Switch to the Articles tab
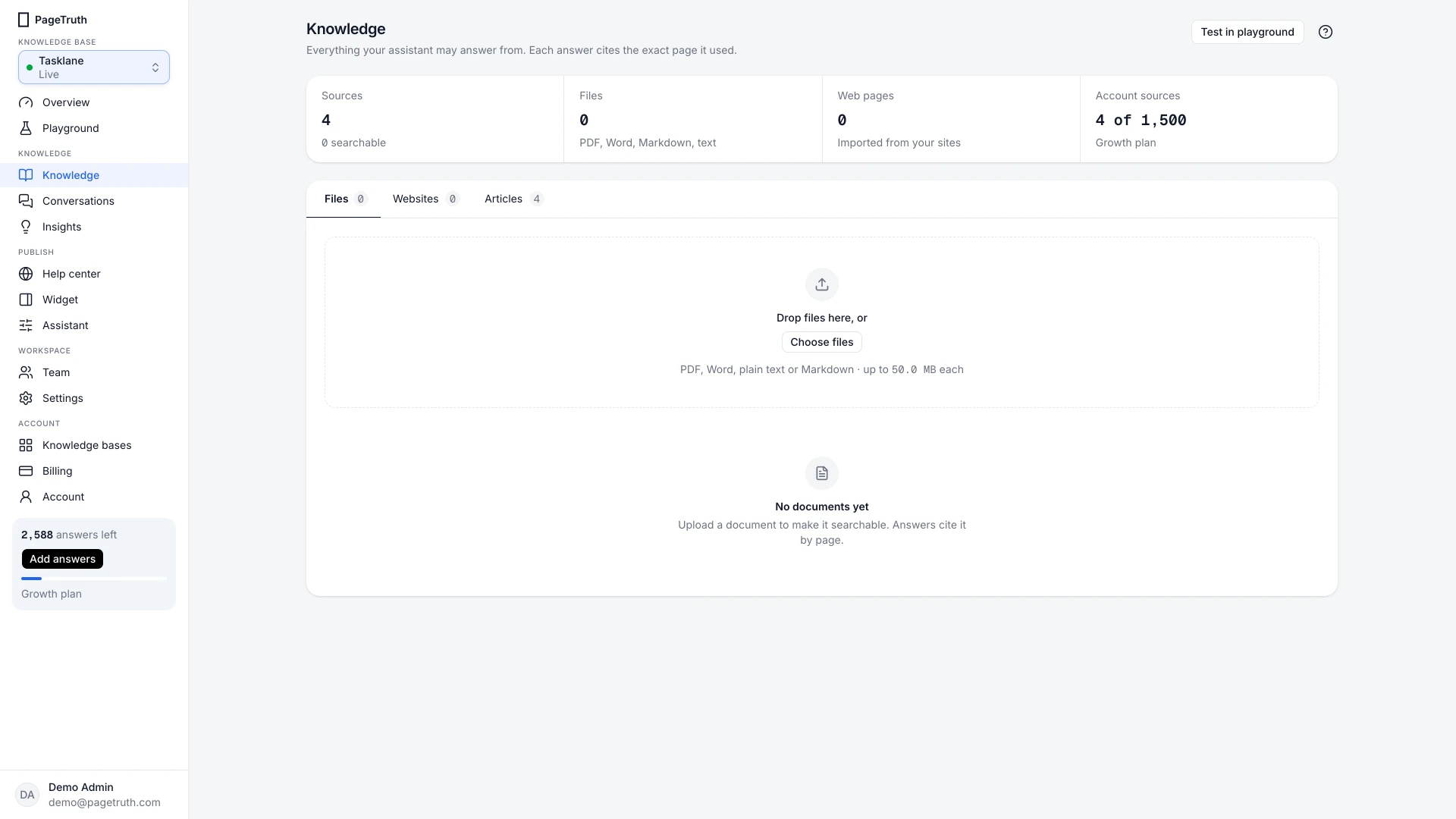Image resolution: width=1456 pixels, height=819 pixels. [x=513, y=199]
